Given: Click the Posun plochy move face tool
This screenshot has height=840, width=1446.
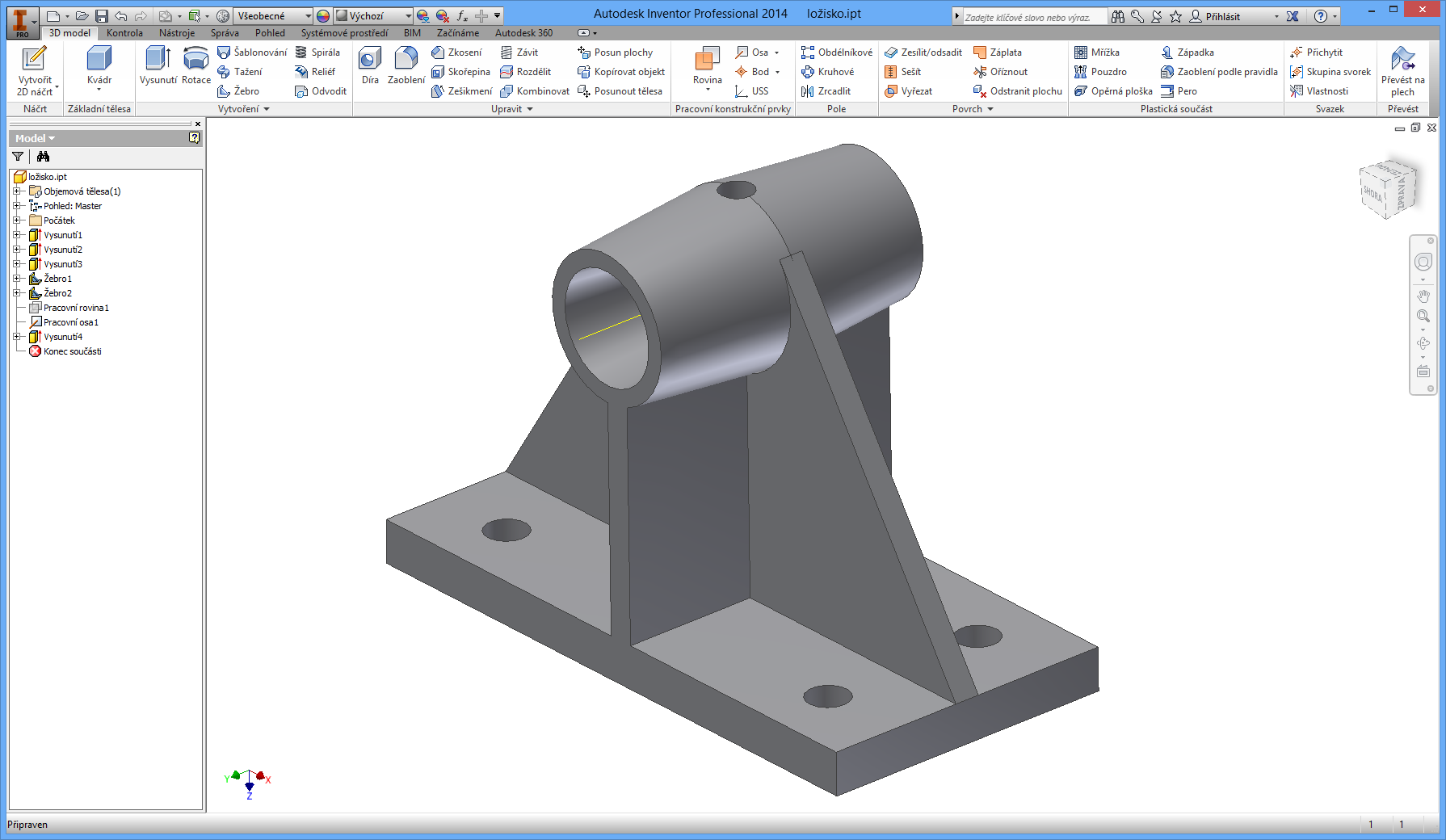Looking at the screenshot, I should (615, 52).
